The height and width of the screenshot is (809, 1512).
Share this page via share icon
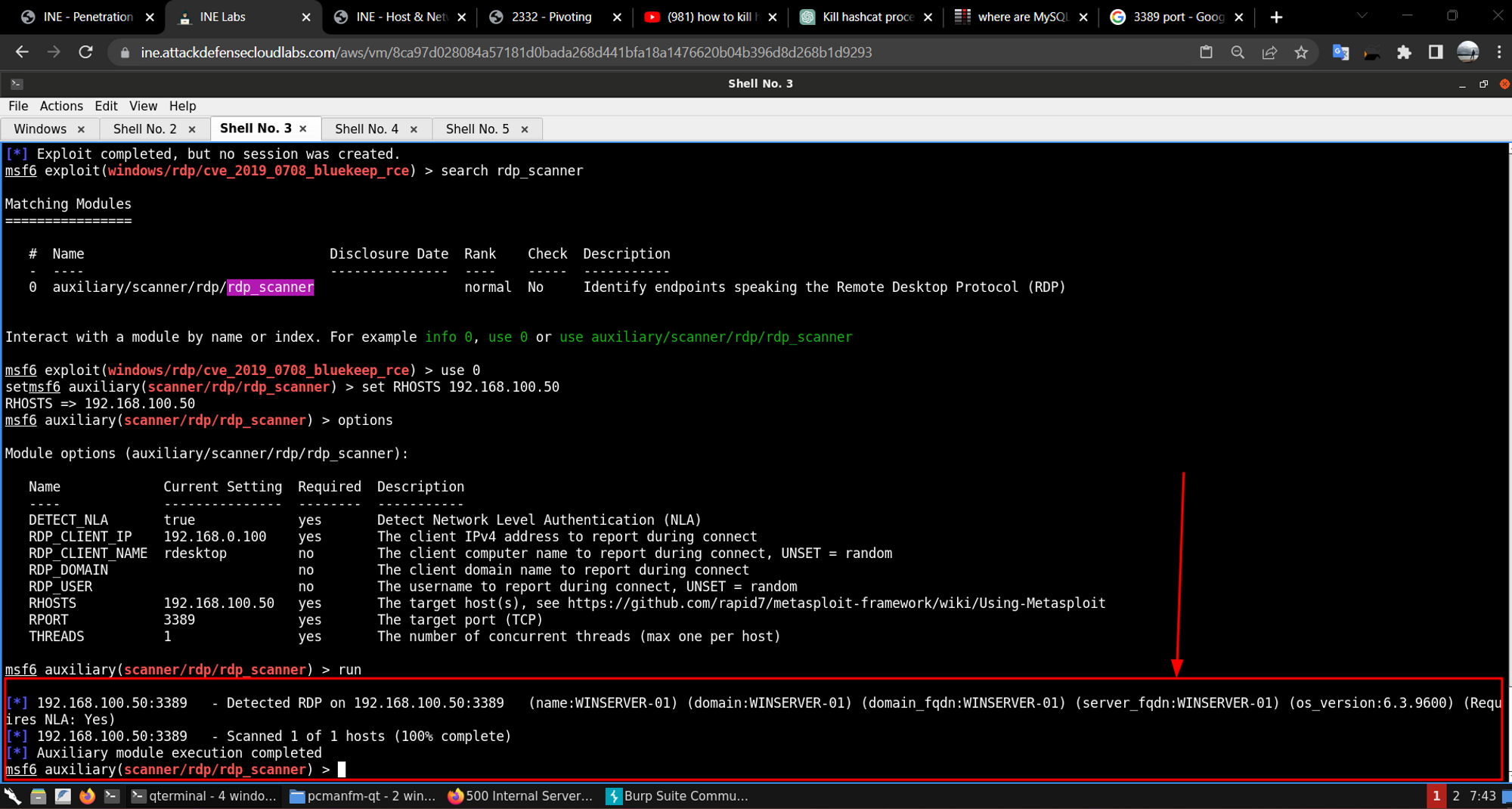[1269, 52]
